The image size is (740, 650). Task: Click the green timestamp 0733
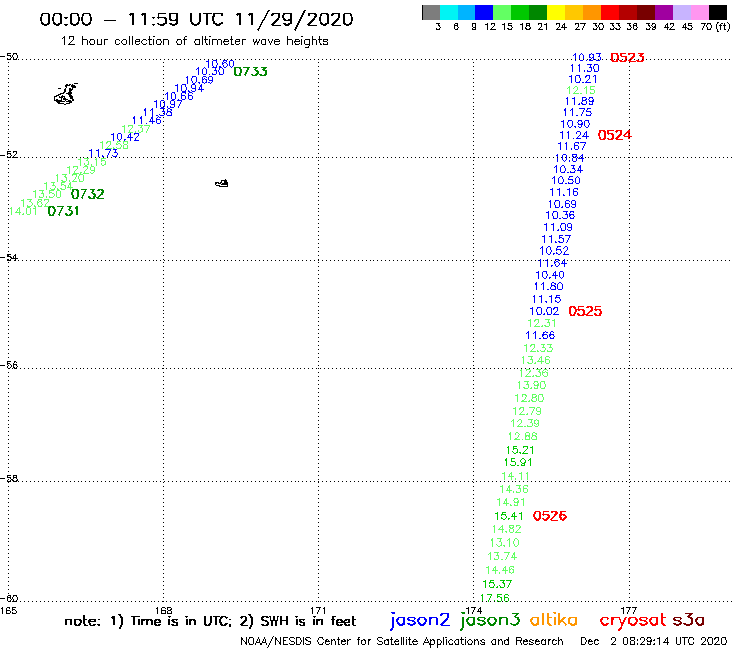pyautogui.click(x=251, y=72)
